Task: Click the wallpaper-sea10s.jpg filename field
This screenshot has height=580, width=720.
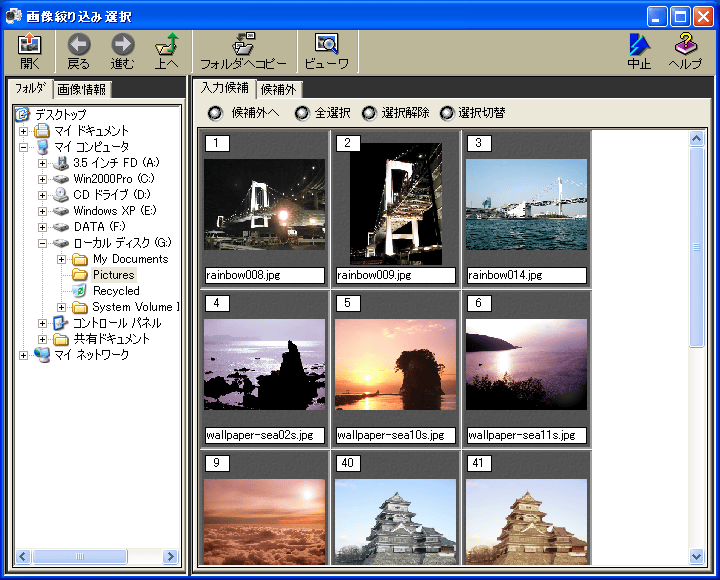Action: pos(395,435)
